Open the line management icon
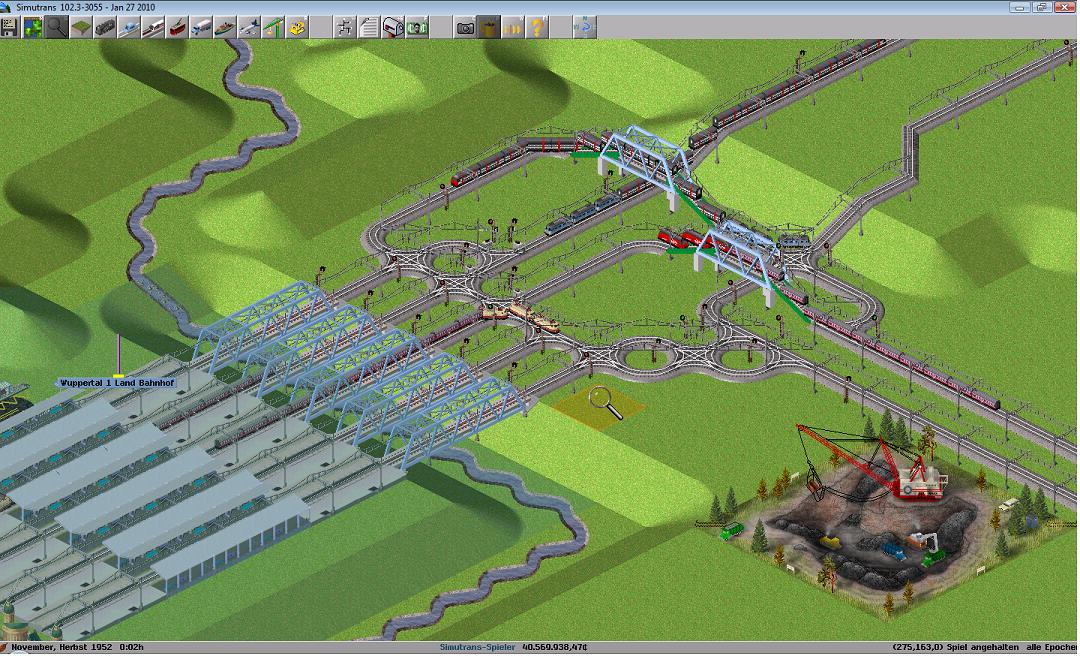This screenshot has width=1080, height=662. tap(345, 27)
